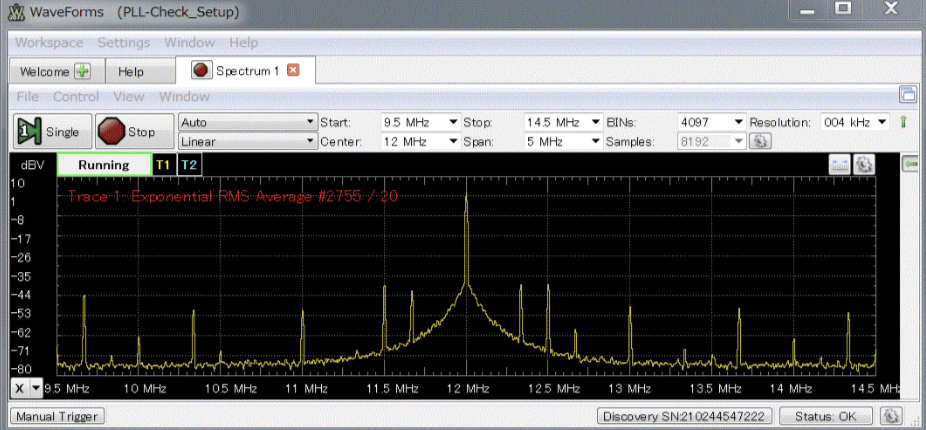
Task: Click the status bar gear icon
Action: 891,416
